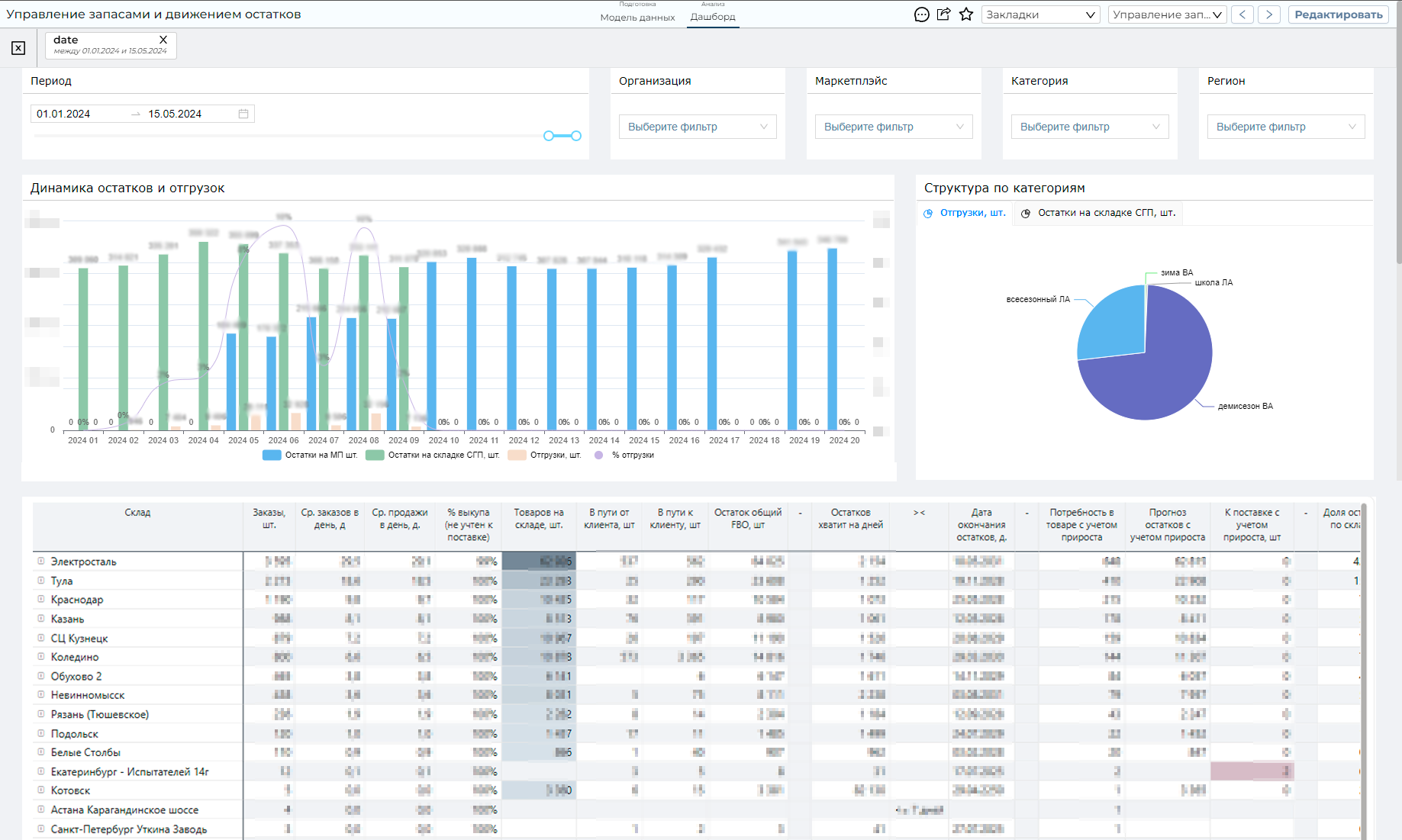Click the right handle of period slider
Screen dimensions: 1402x840
tap(576, 136)
